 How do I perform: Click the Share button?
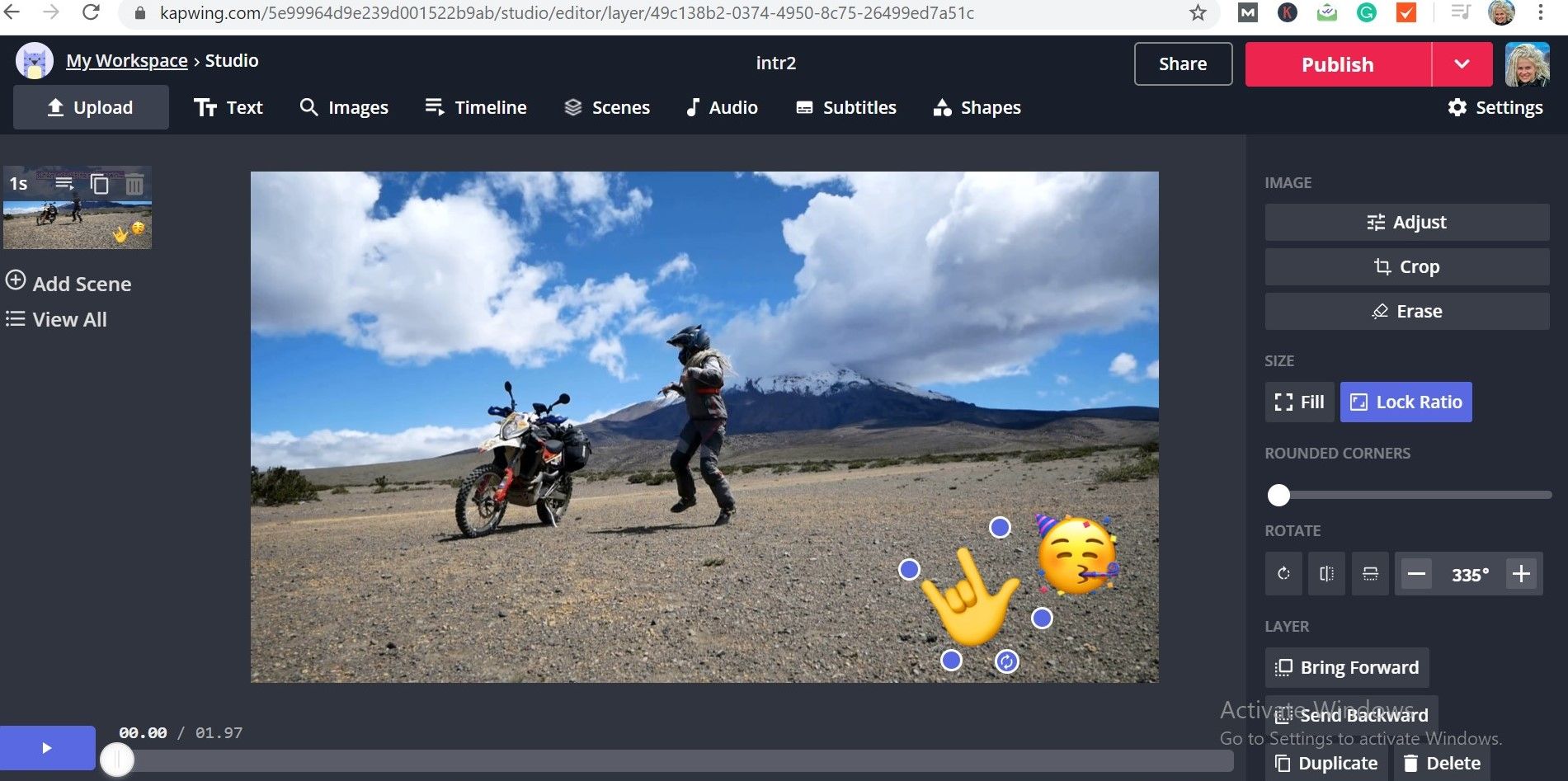tap(1183, 64)
